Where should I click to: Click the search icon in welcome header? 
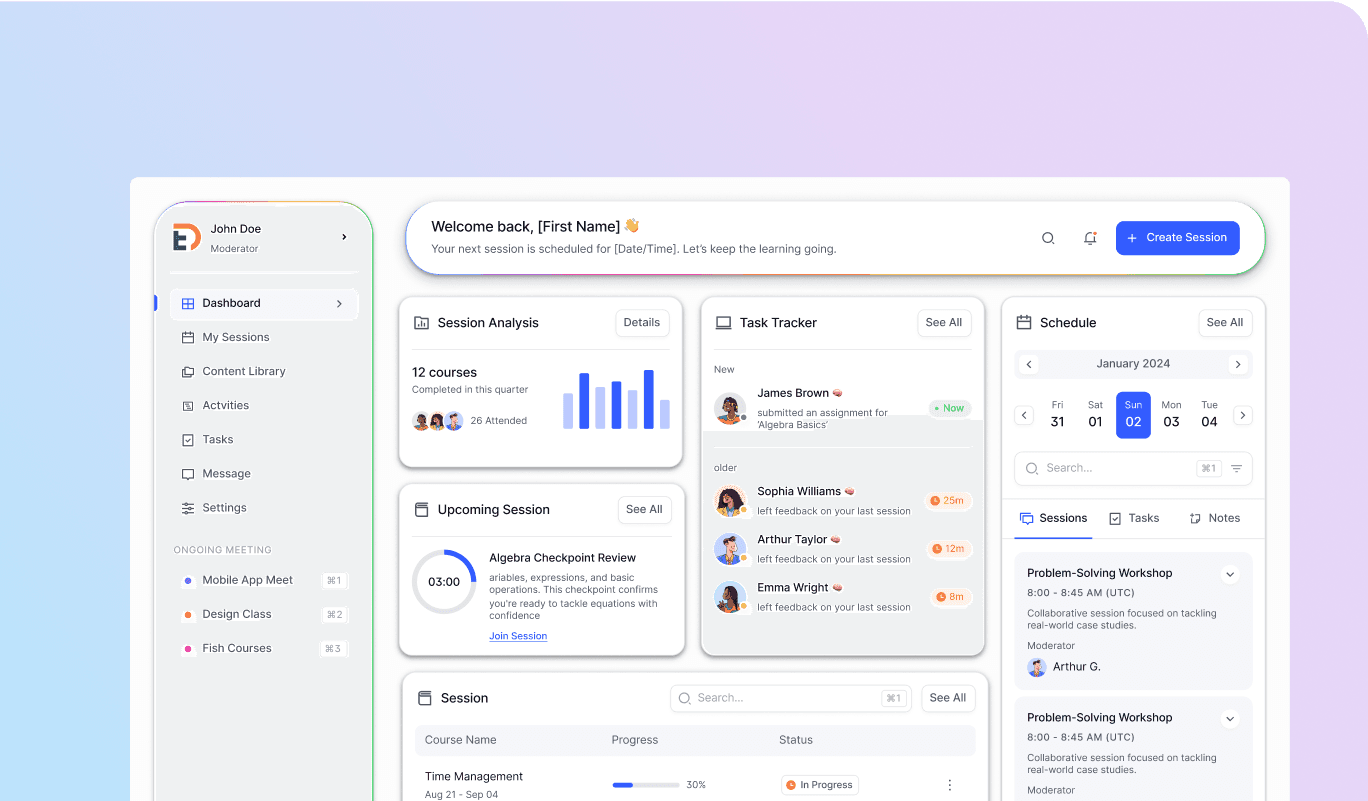pos(1048,238)
